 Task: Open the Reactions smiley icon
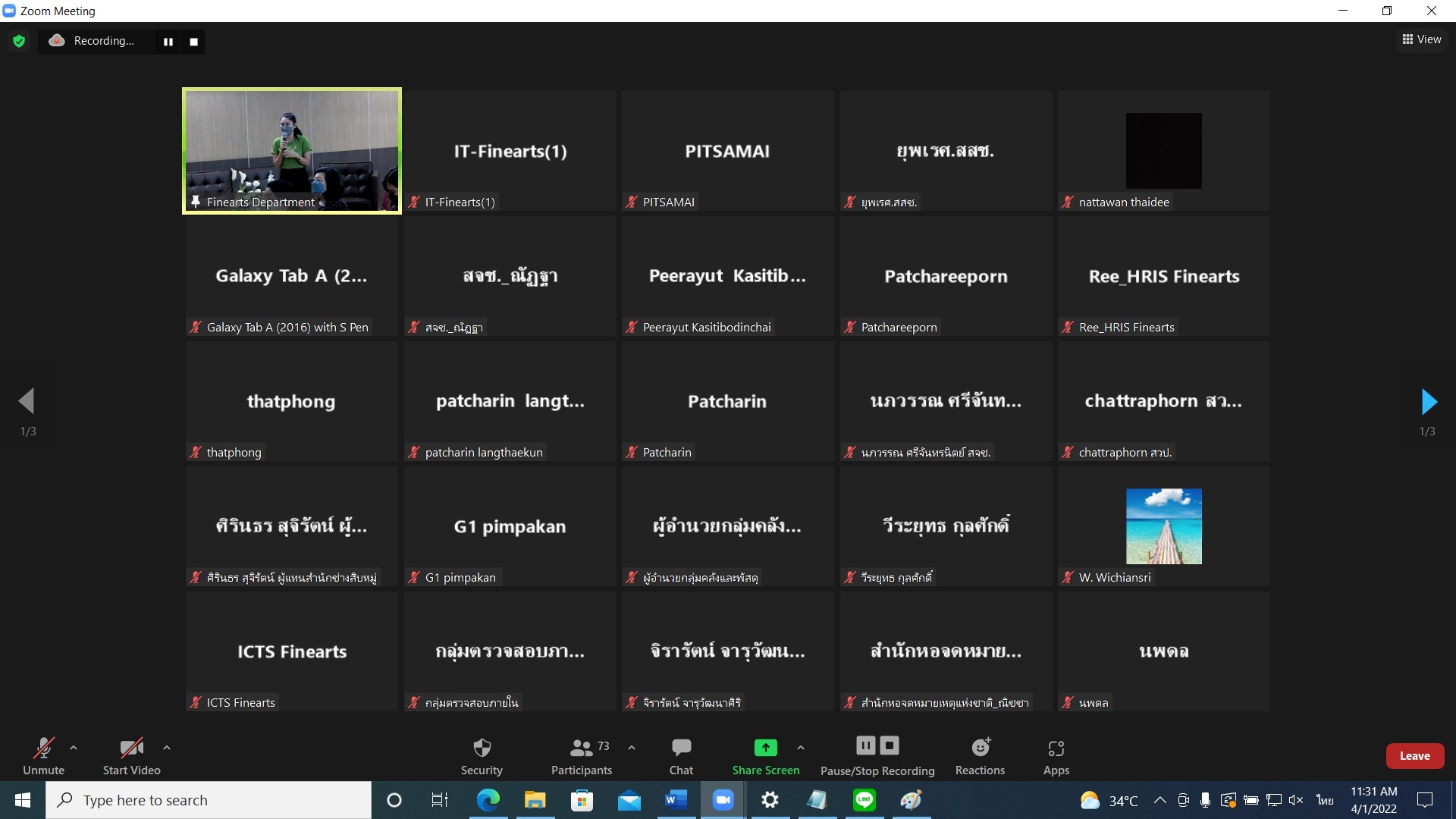(980, 748)
